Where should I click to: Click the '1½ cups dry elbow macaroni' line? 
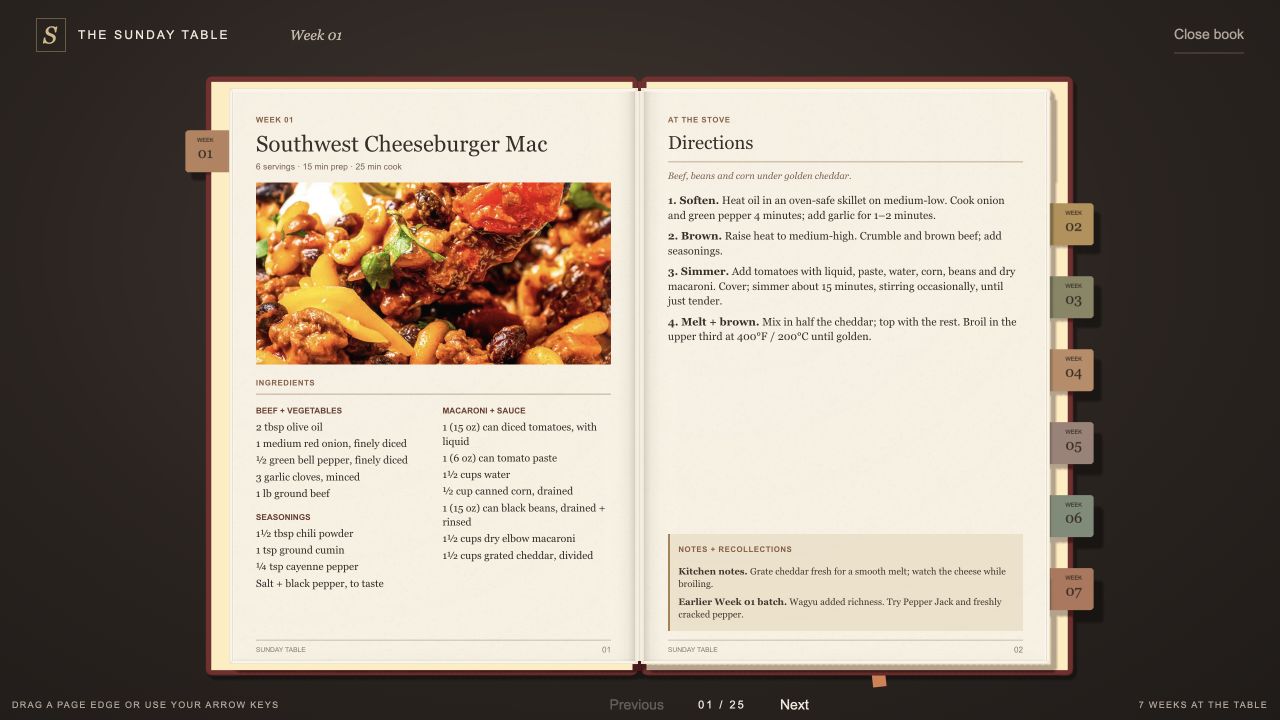pyautogui.click(x=509, y=538)
